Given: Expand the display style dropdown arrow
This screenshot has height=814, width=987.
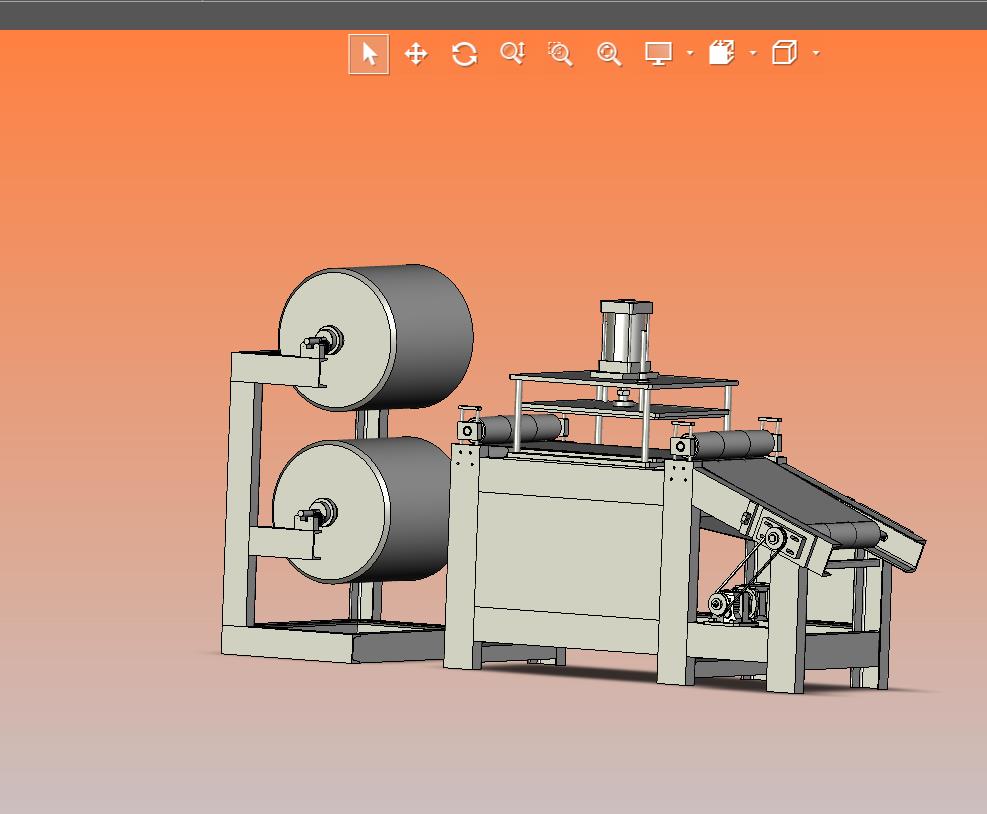Looking at the screenshot, I should point(690,54).
